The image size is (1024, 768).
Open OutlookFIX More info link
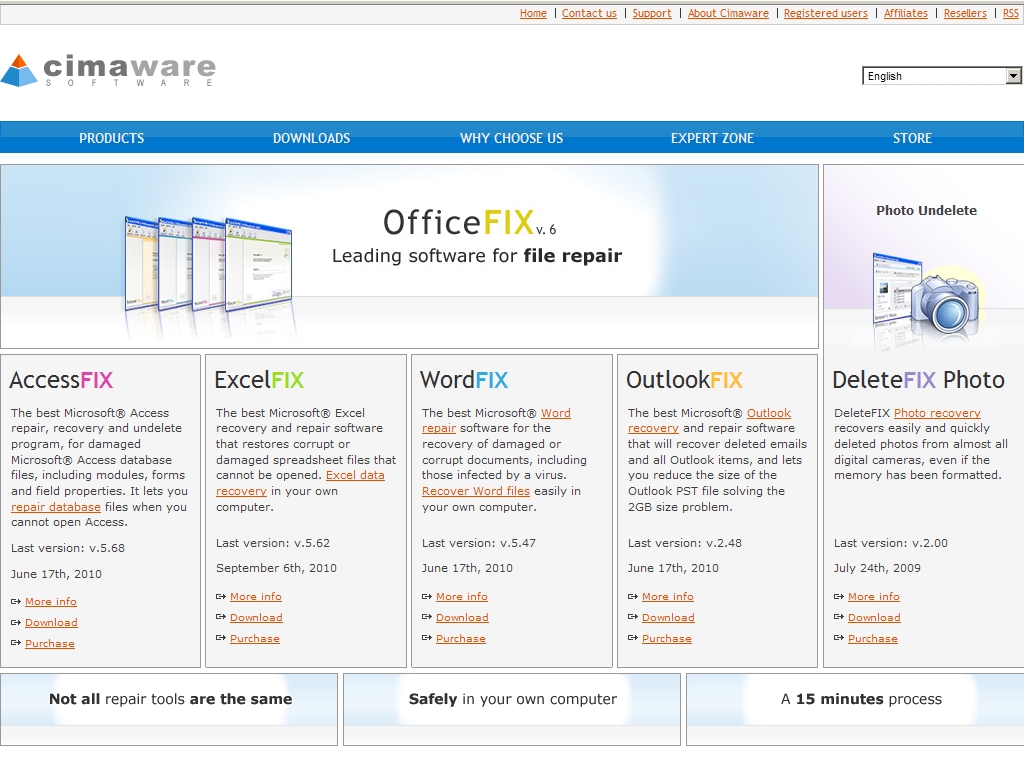pyautogui.click(x=668, y=596)
